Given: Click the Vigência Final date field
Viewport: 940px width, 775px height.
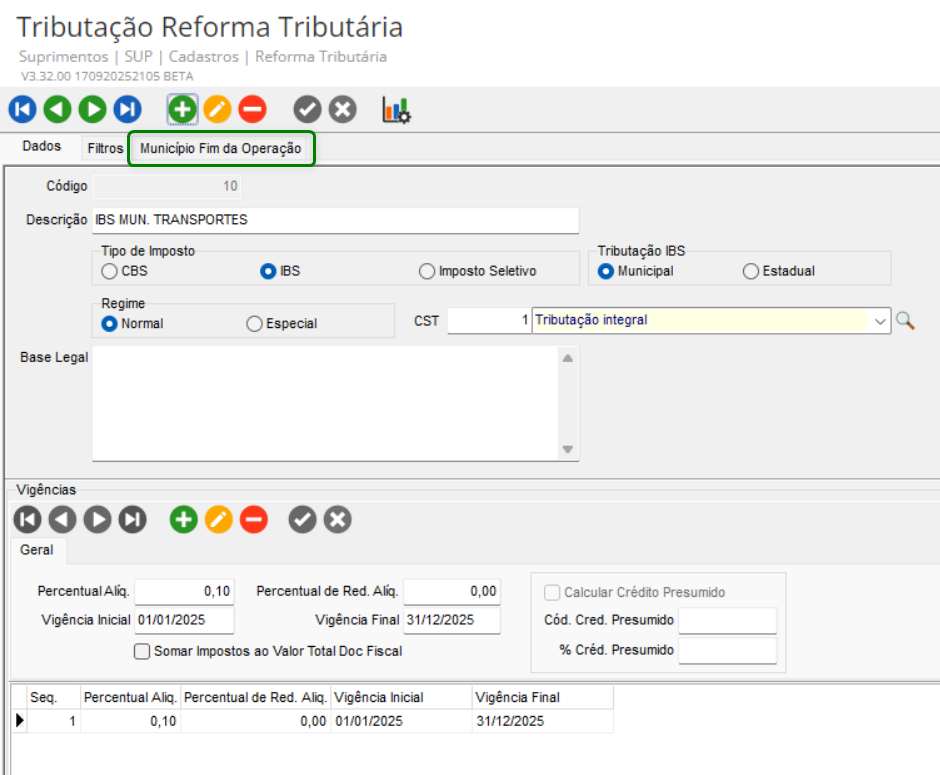Looking at the screenshot, I should (451, 620).
